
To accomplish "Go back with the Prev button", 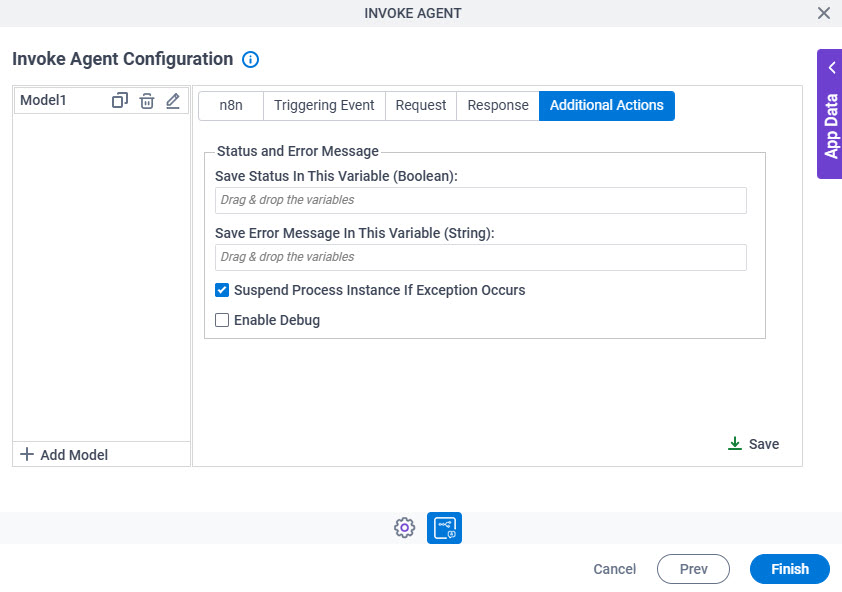I will (693, 569).
